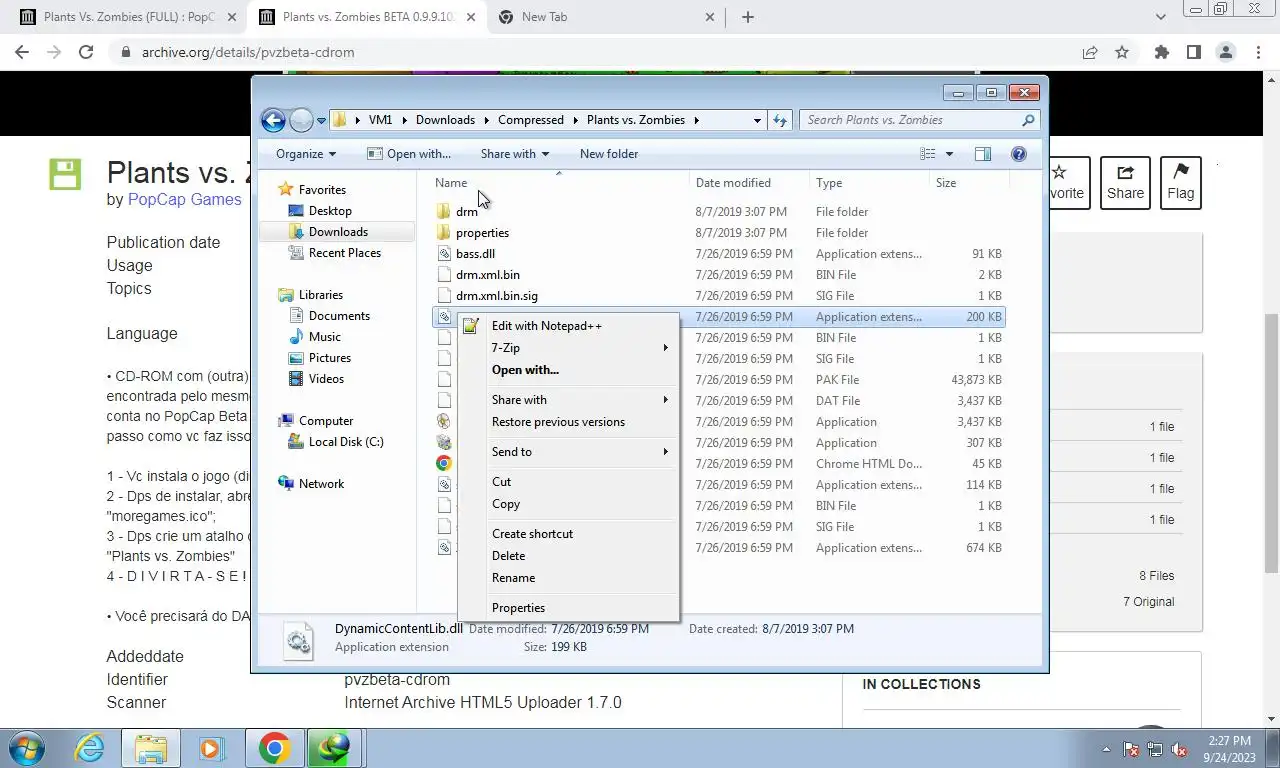Open the Share with toolbar dropdown
The height and width of the screenshot is (768, 1280).
[x=515, y=154]
